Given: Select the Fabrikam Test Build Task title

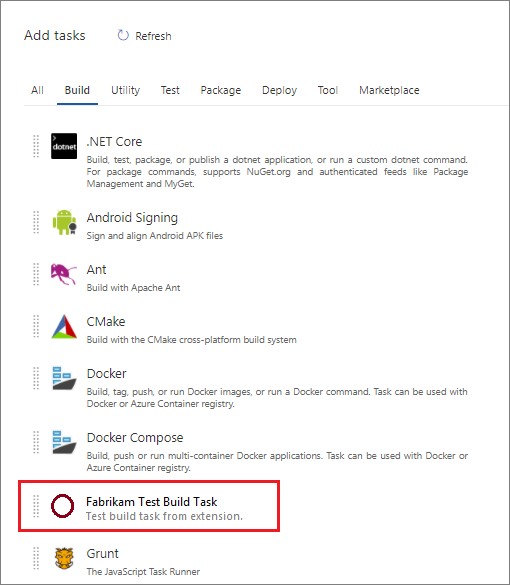Looking at the screenshot, I should (151, 502).
